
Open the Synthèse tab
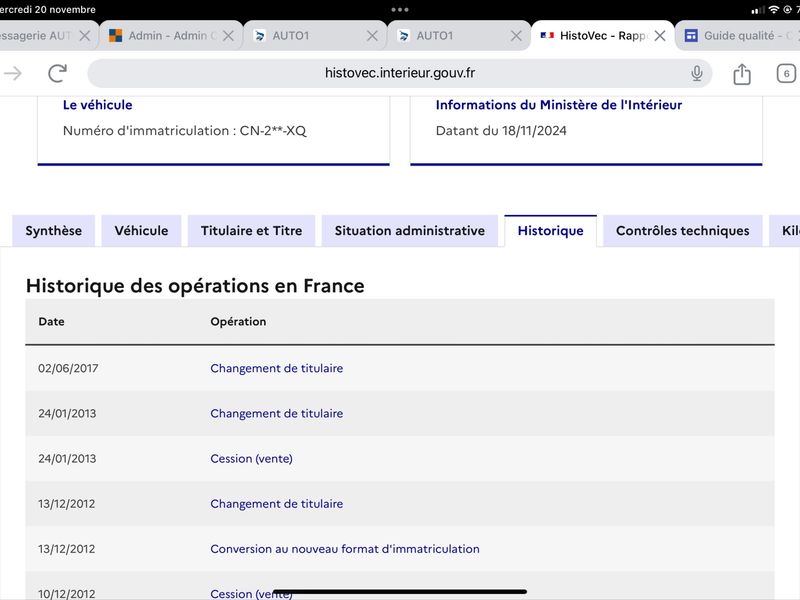[x=54, y=231]
